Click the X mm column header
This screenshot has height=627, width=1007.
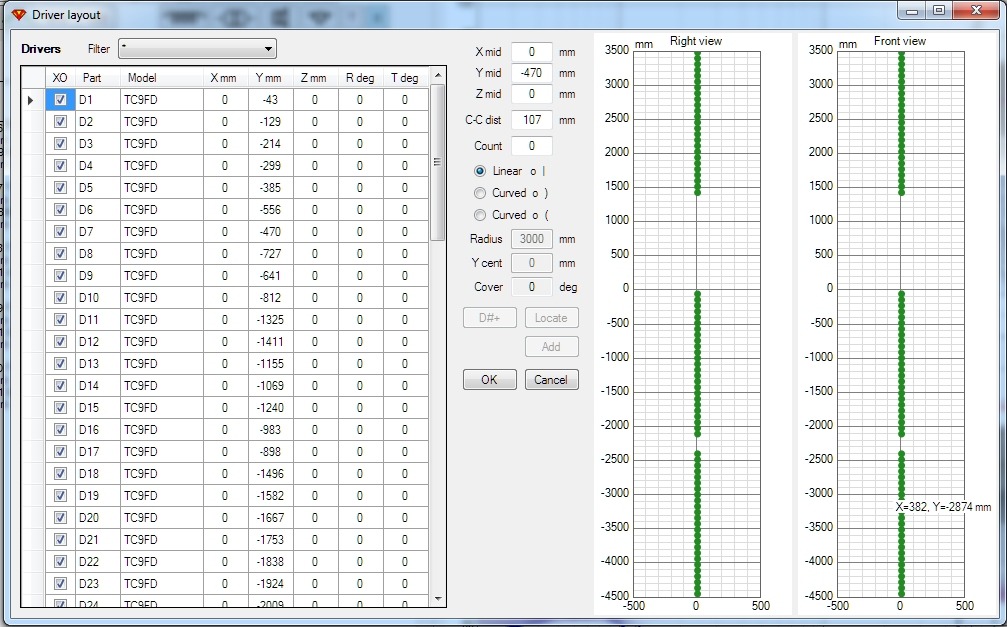click(x=225, y=78)
